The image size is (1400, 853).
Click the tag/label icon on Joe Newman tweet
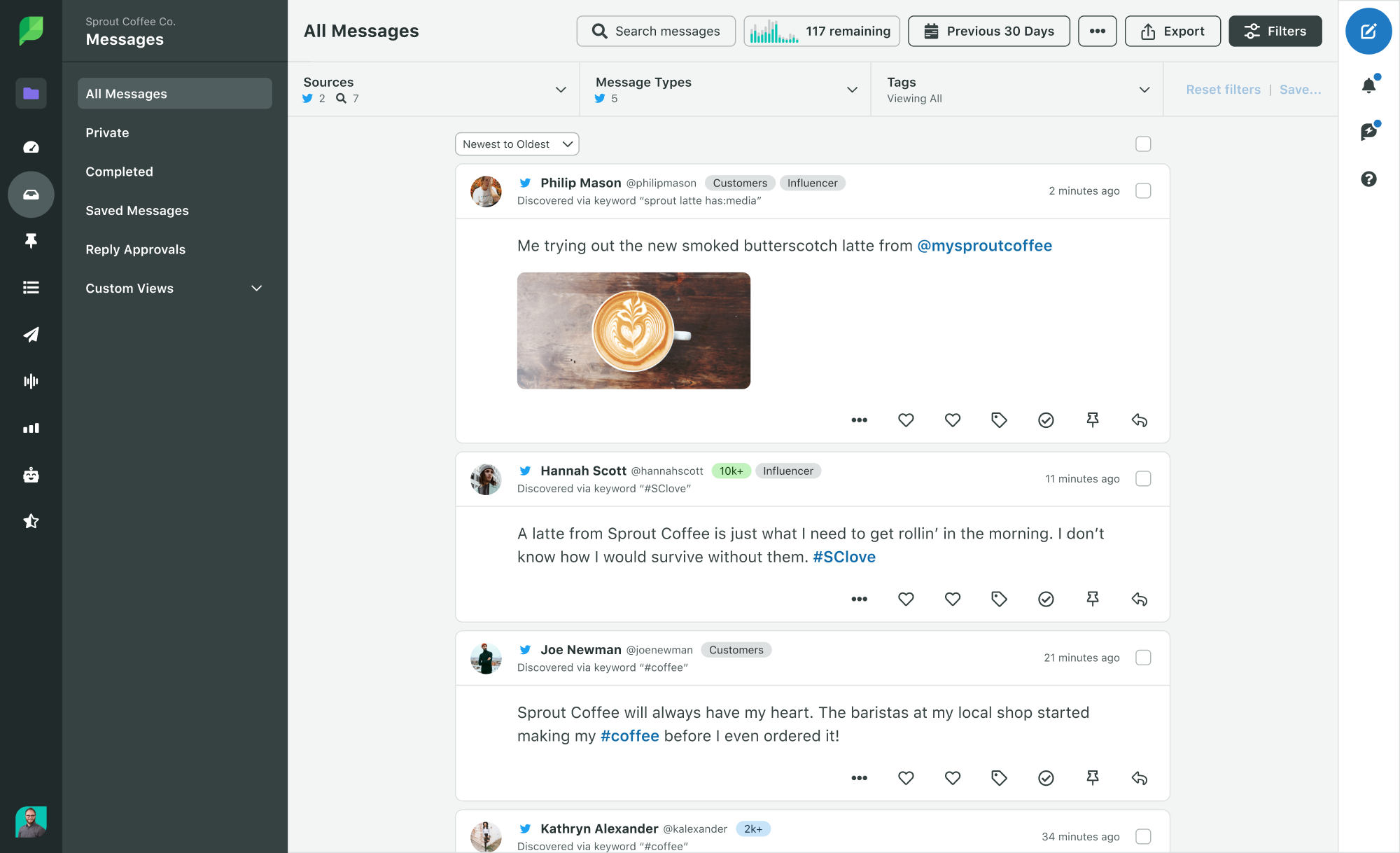pos(999,777)
